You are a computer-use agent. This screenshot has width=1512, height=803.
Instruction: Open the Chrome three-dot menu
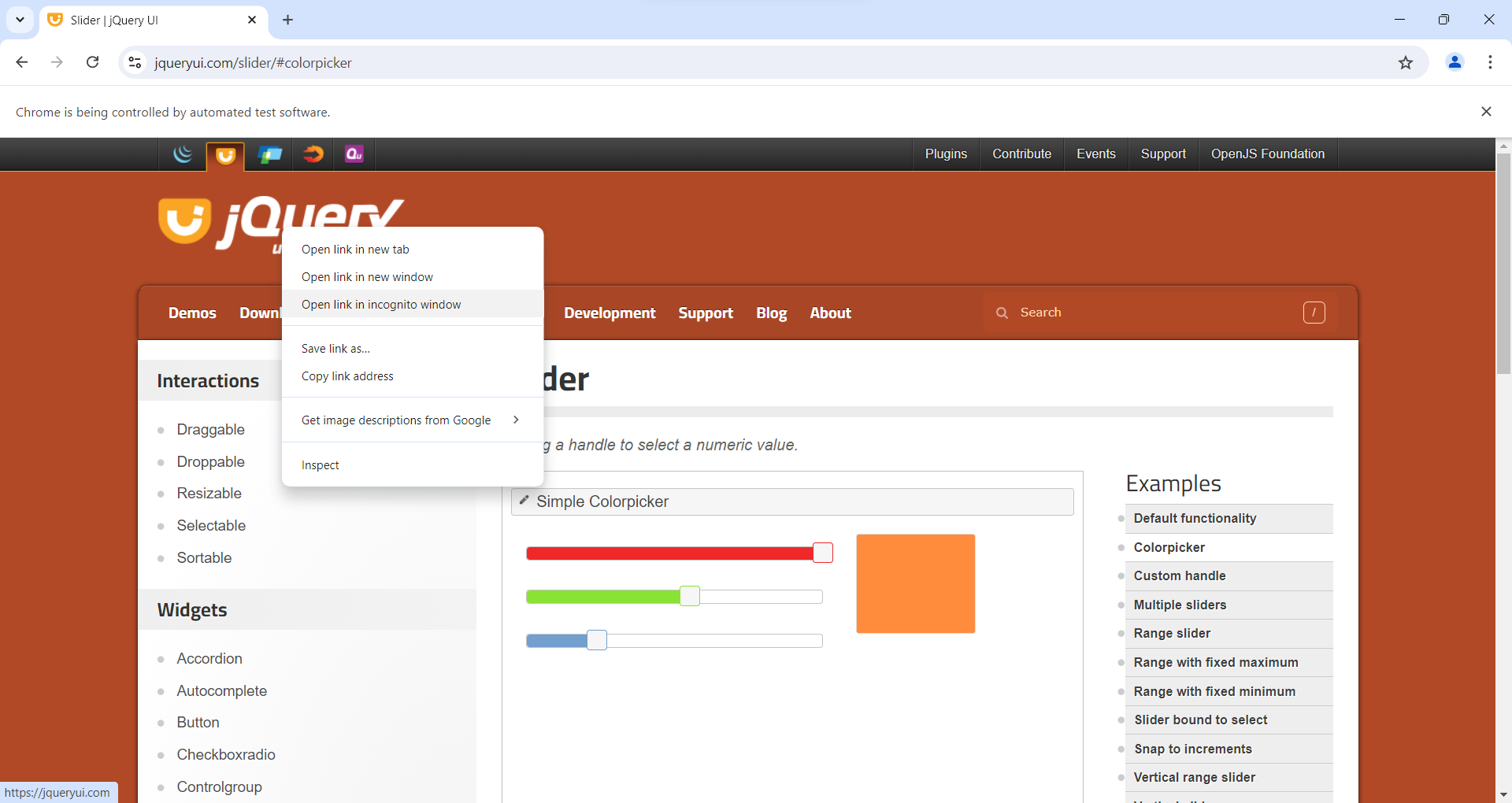tap(1490, 62)
